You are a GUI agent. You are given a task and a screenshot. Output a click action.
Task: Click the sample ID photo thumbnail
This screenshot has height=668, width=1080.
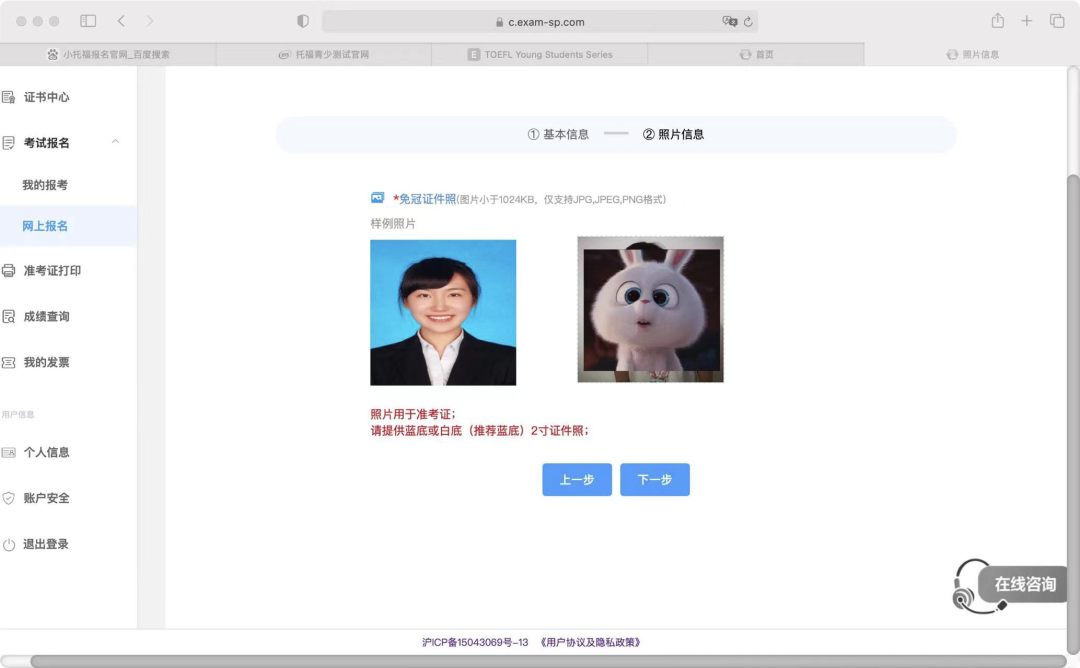(x=443, y=313)
